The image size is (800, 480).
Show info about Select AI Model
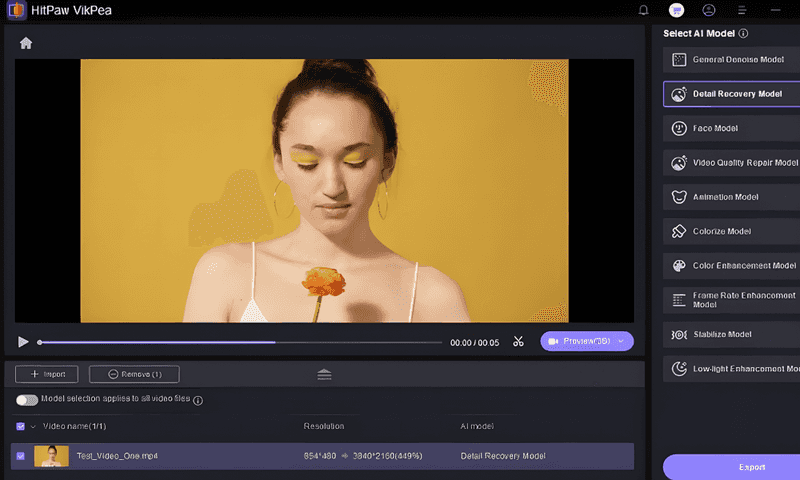(x=743, y=34)
